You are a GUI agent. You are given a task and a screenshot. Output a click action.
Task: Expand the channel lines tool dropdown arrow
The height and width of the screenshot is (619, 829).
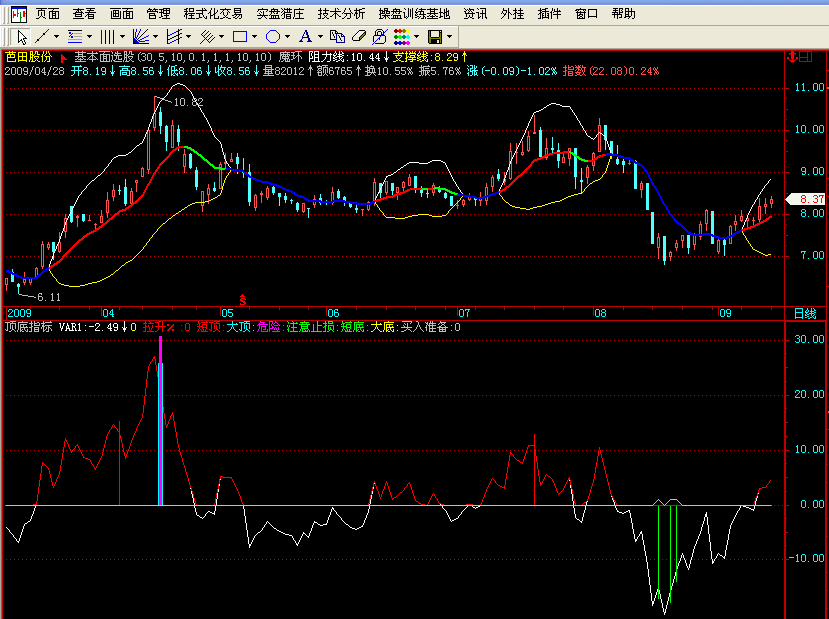[x=189, y=37]
